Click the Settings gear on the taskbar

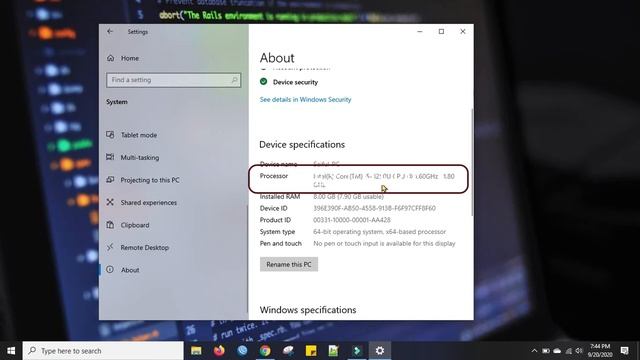[380, 351]
